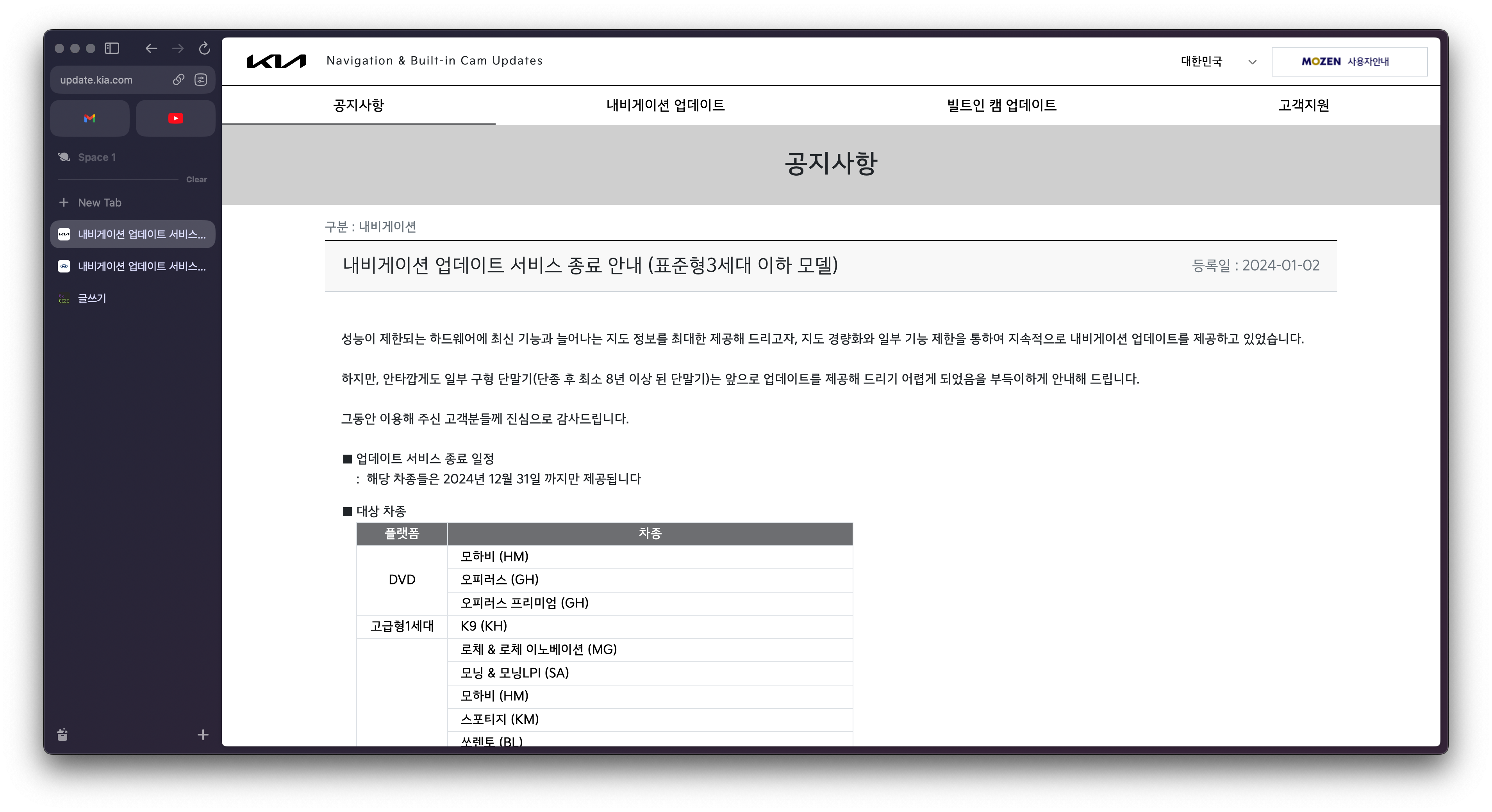Open pinned YouTube shortcut
This screenshot has height=812, width=1492.
pyautogui.click(x=175, y=118)
